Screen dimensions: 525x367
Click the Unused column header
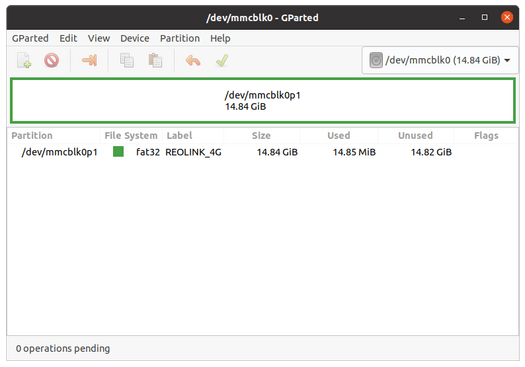(416, 136)
